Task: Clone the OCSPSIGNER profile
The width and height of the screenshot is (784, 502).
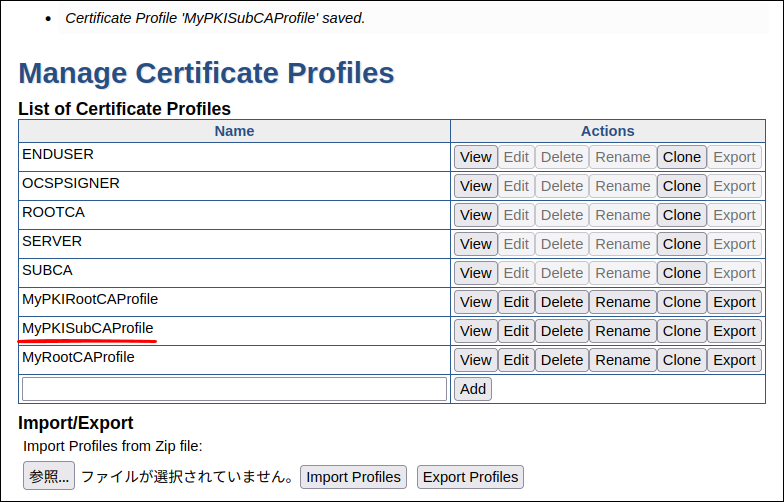Action: 681,186
